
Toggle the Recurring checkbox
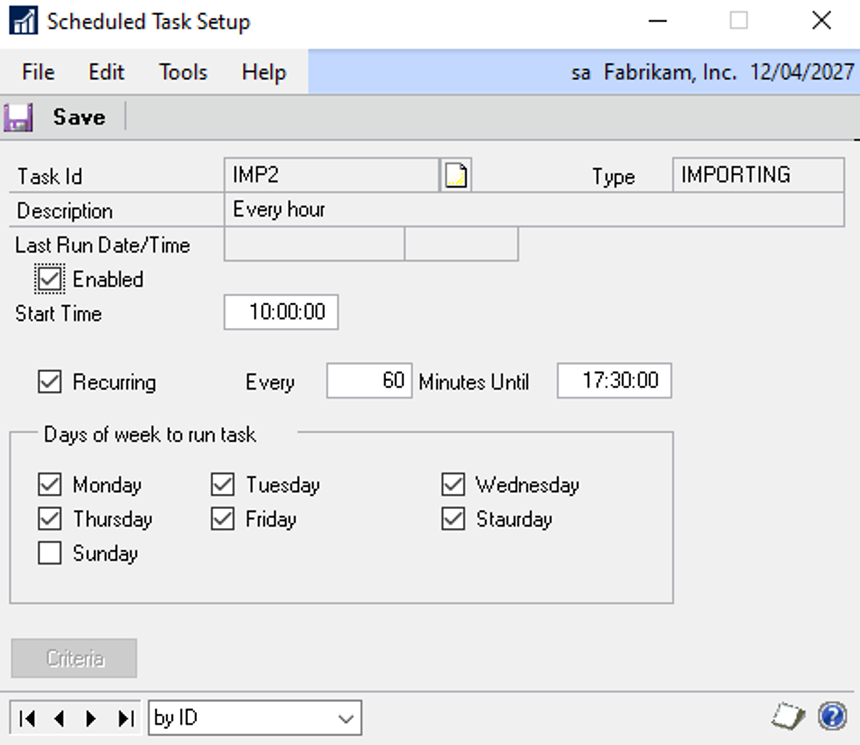(x=49, y=381)
